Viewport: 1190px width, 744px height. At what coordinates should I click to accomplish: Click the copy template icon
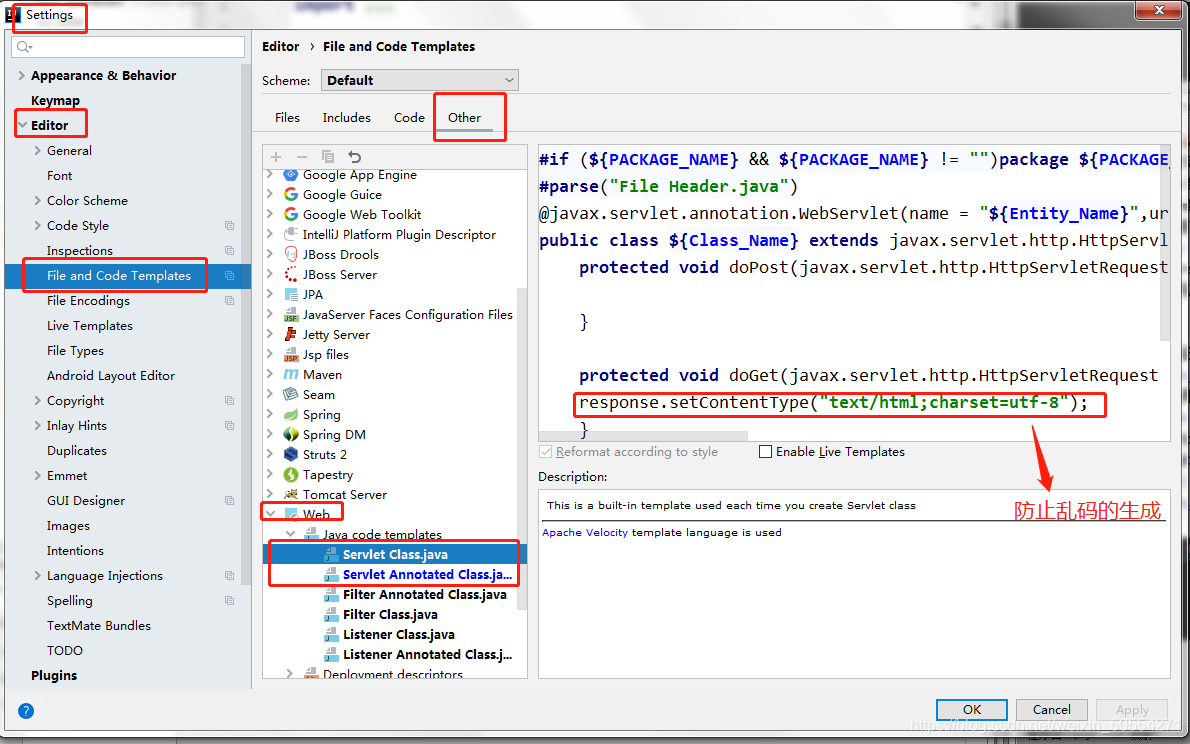(x=328, y=156)
